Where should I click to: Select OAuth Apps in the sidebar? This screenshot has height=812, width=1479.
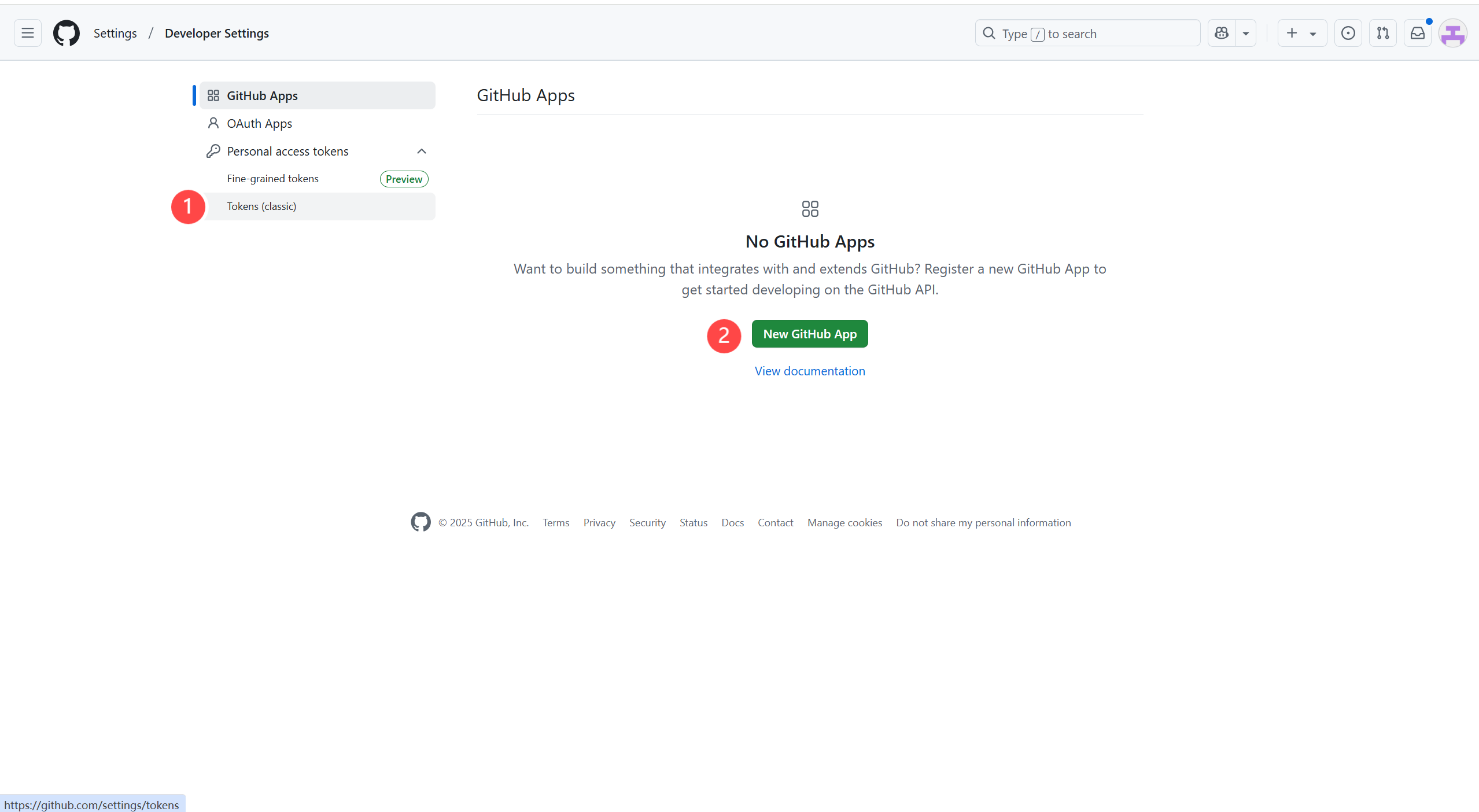259,123
